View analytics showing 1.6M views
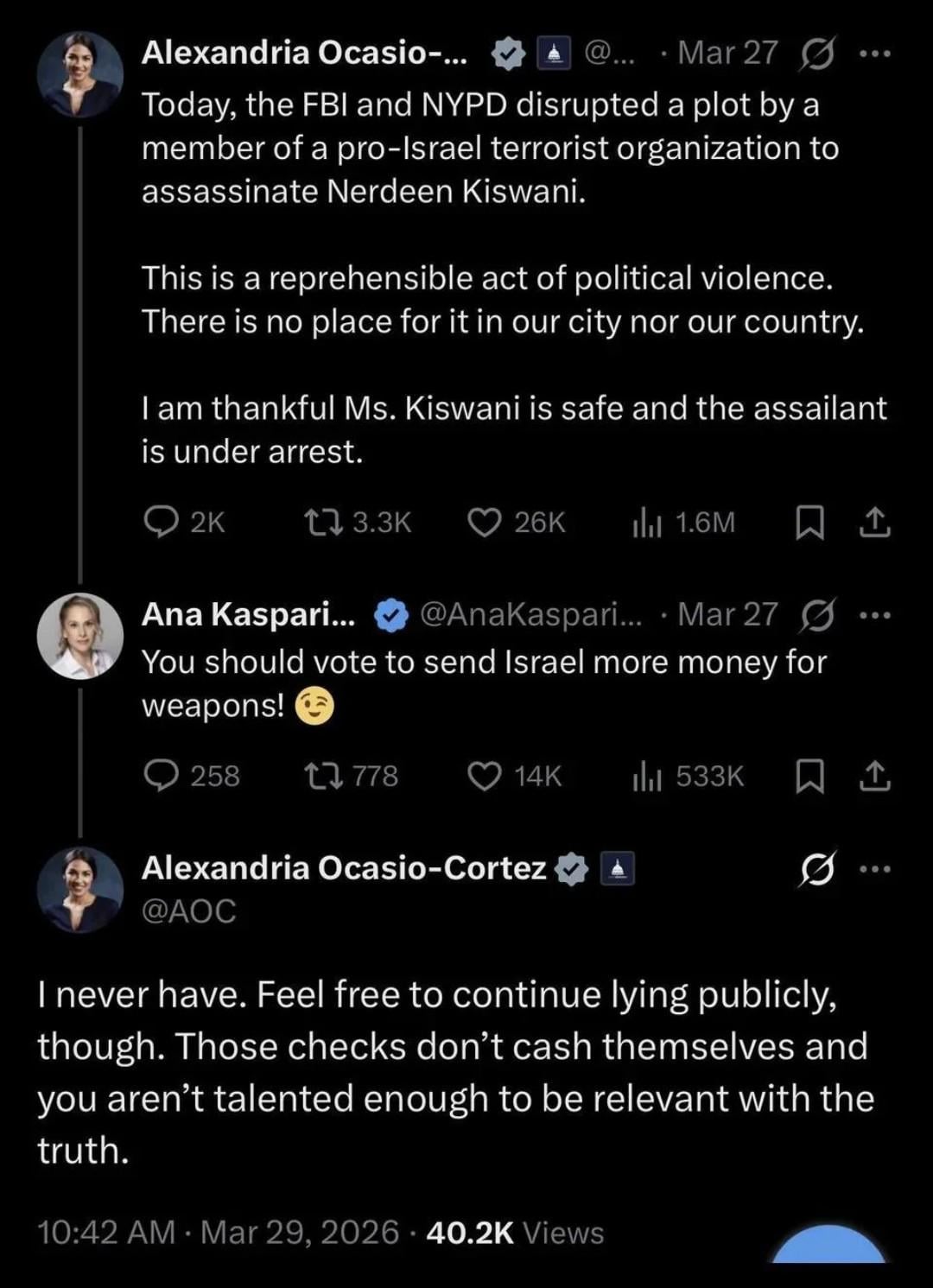Image resolution: width=933 pixels, height=1288 pixels. point(647,522)
